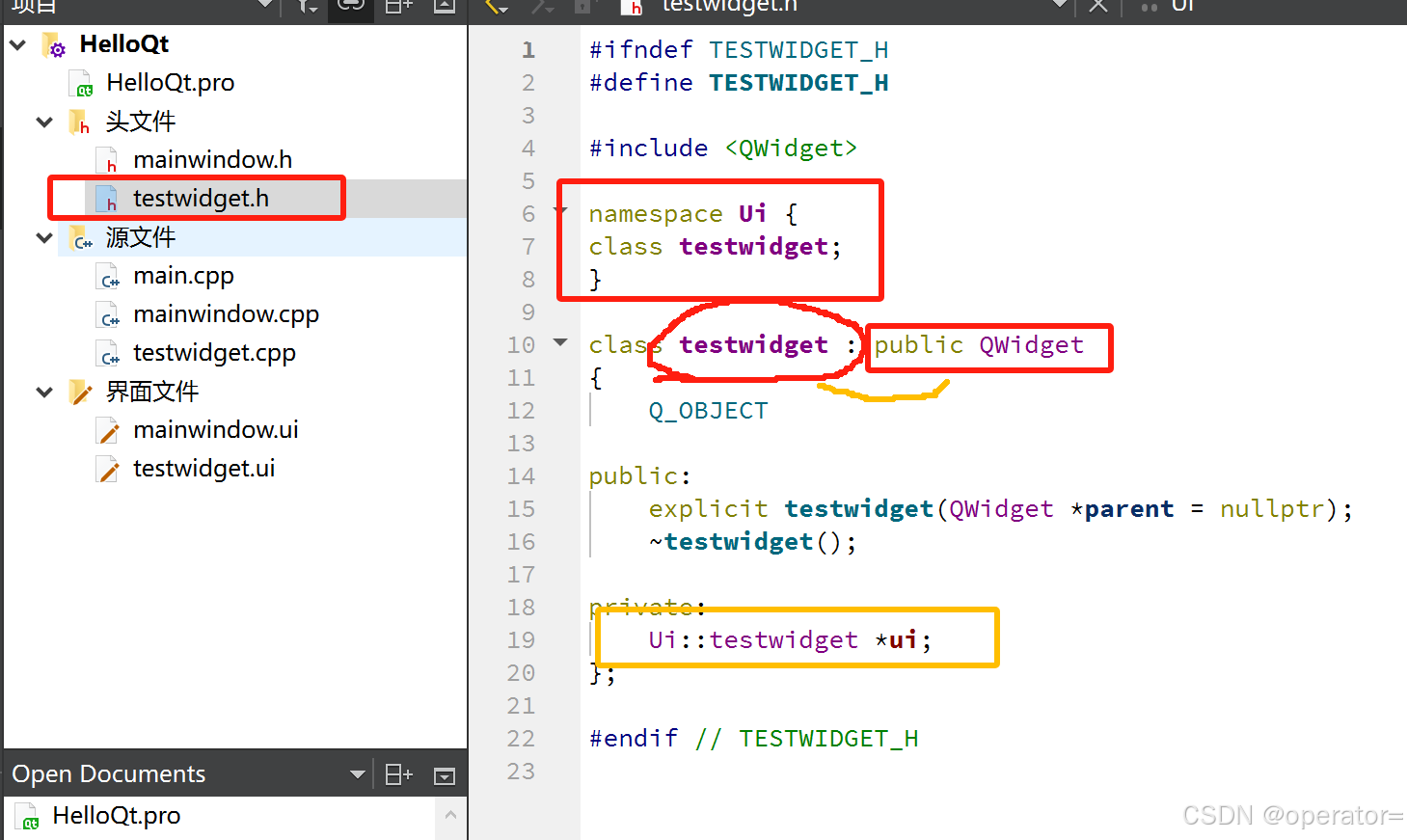Click the // TESTWIDGET_H comment

click(806, 739)
